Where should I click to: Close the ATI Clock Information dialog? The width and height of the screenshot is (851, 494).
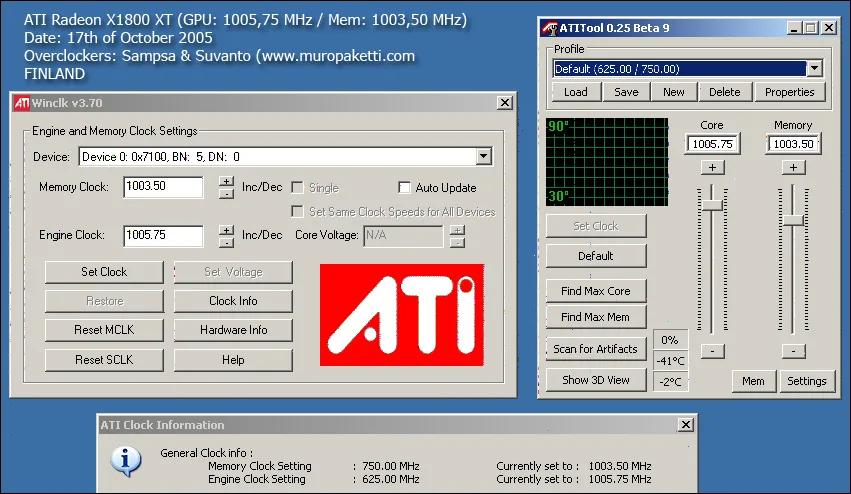[686, 425]
